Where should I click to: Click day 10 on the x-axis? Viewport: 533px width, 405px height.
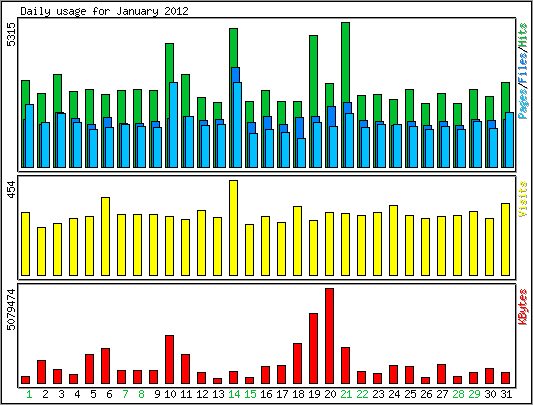[170, 394]
